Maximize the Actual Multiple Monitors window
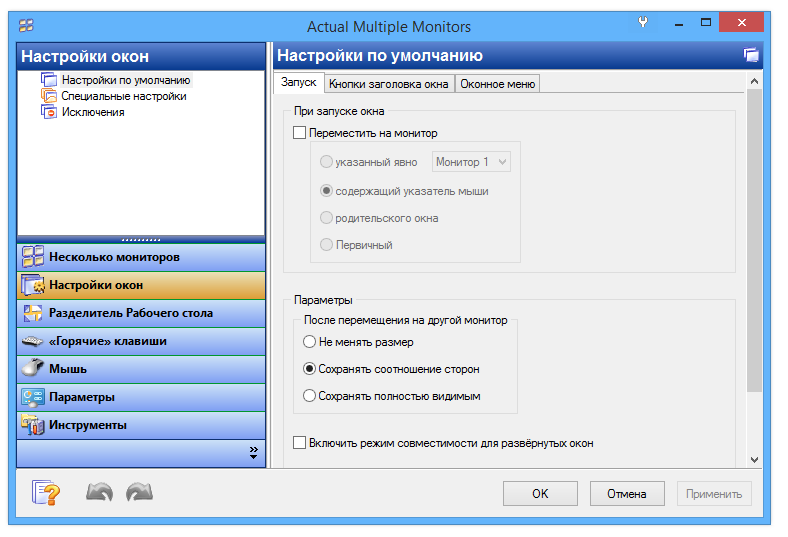Viewport: 788px width, 537px height. point(706,23)
